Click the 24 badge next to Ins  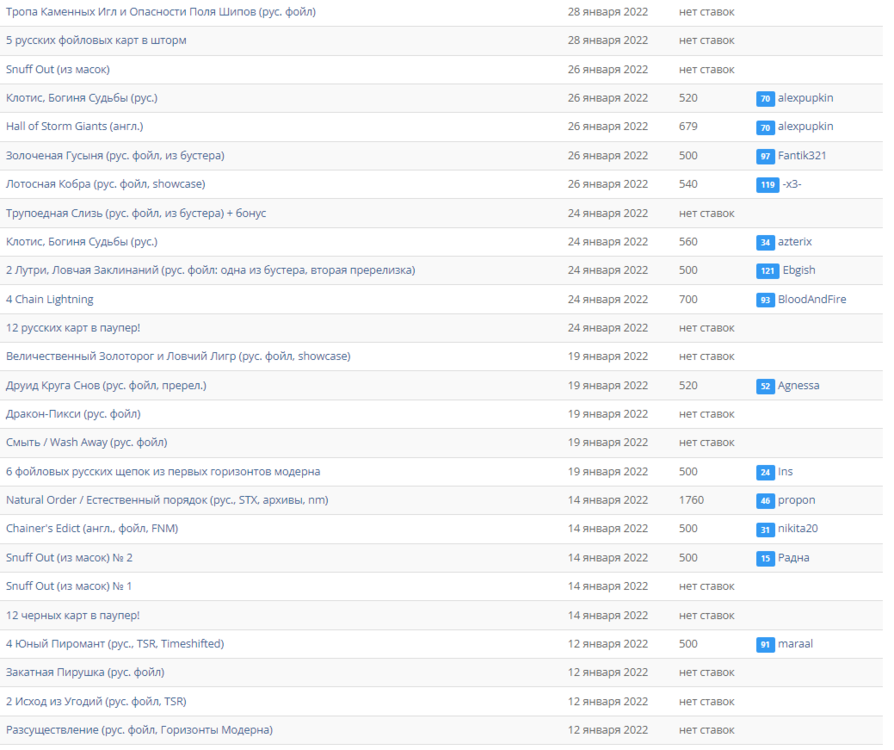click(765, 471)
